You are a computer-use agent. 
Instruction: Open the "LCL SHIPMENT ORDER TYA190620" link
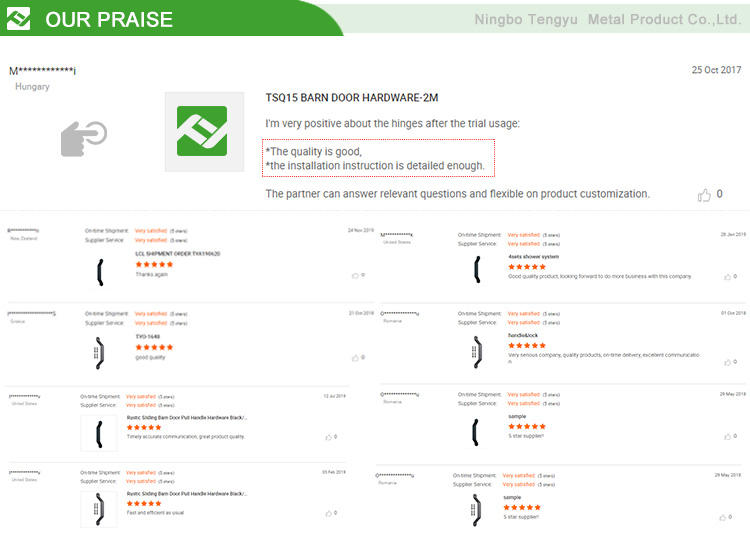178,254
